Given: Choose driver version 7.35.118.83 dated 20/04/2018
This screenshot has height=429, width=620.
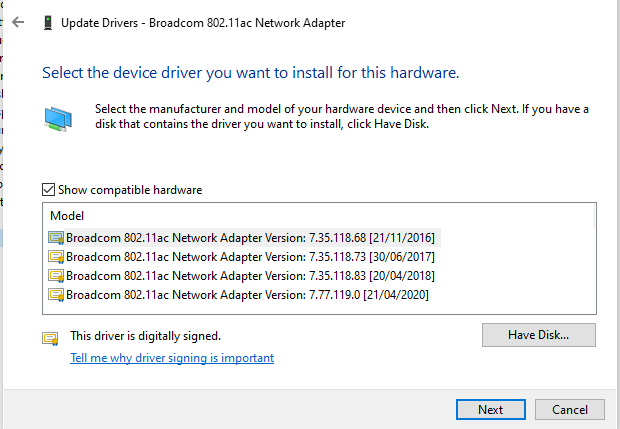Looking at the screenshot, I should point(250,276).
